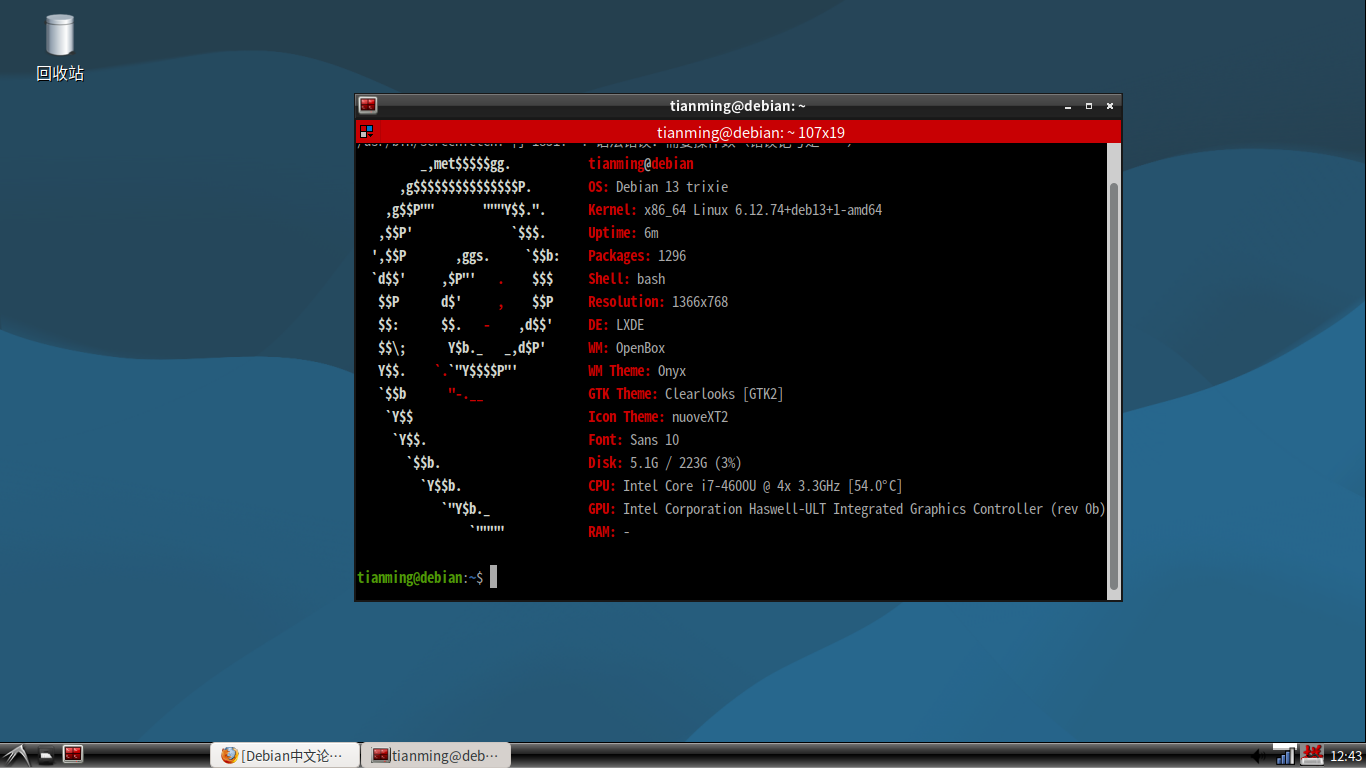Minimize the terminal window
1366x768 pixels.
(x=1068, y=106)
